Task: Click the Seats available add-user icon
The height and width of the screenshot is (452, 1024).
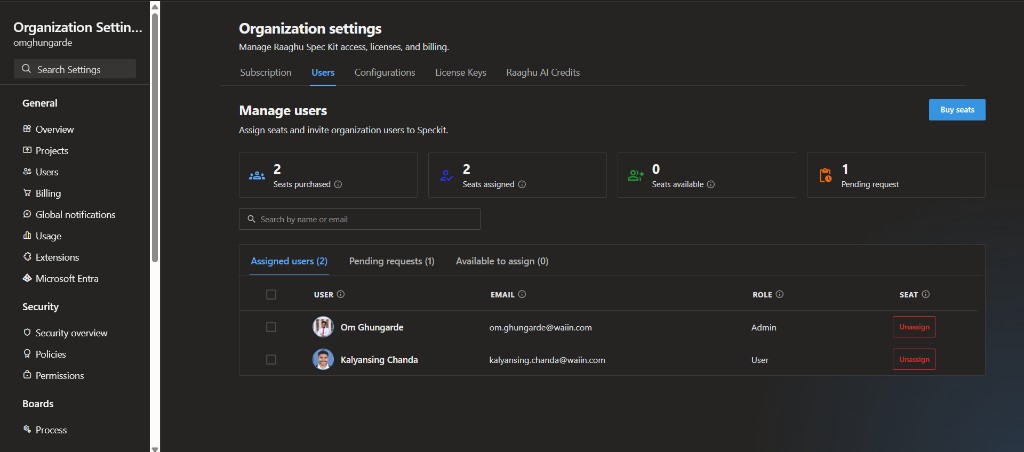Action: click(635, 175)
